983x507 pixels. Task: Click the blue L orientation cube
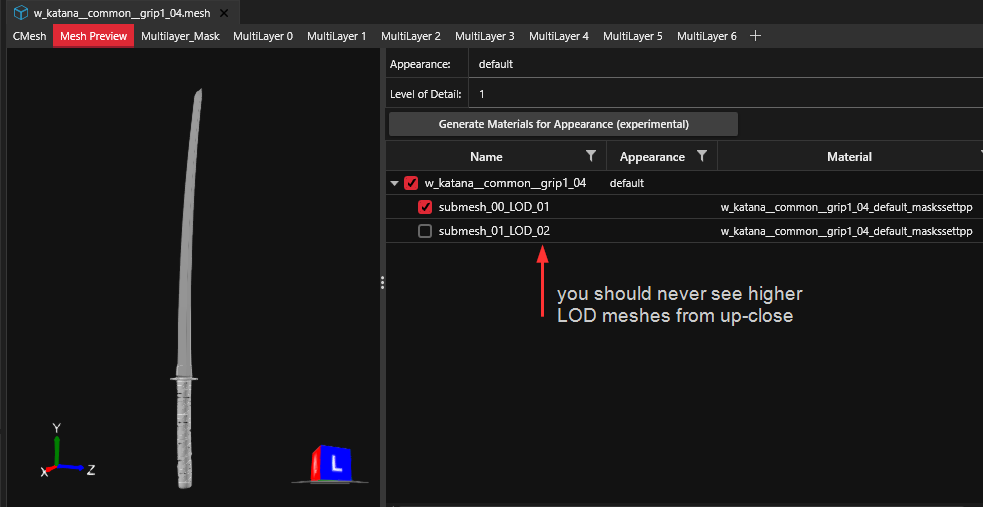335,463
